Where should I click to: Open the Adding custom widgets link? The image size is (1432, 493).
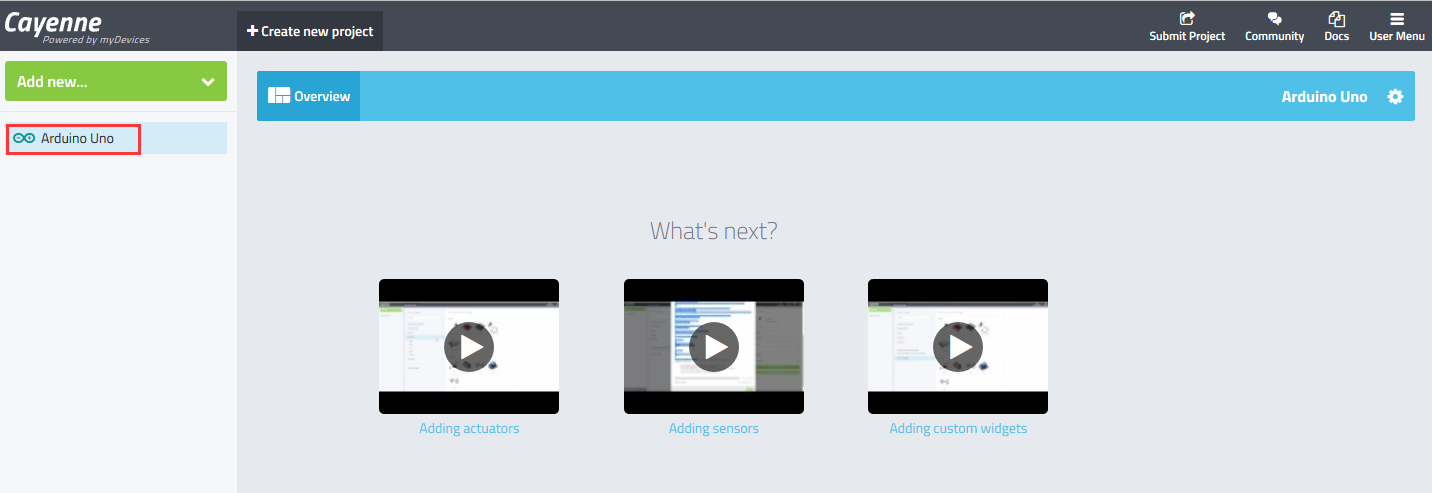pyautogui.click(x=958, y=429)
